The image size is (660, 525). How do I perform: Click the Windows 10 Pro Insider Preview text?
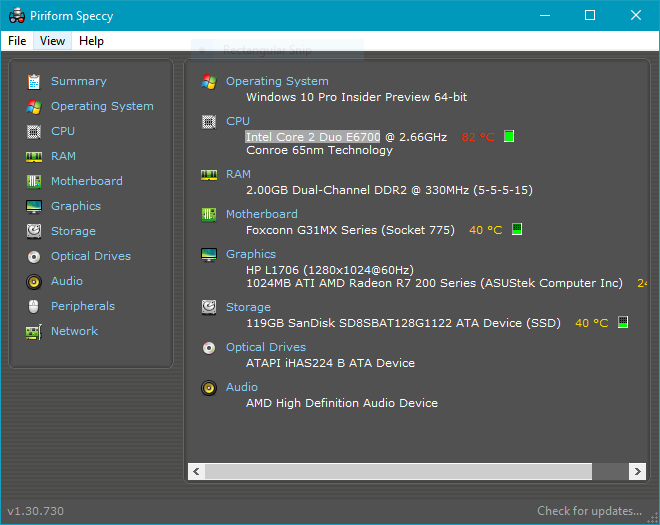click(357, 97)
